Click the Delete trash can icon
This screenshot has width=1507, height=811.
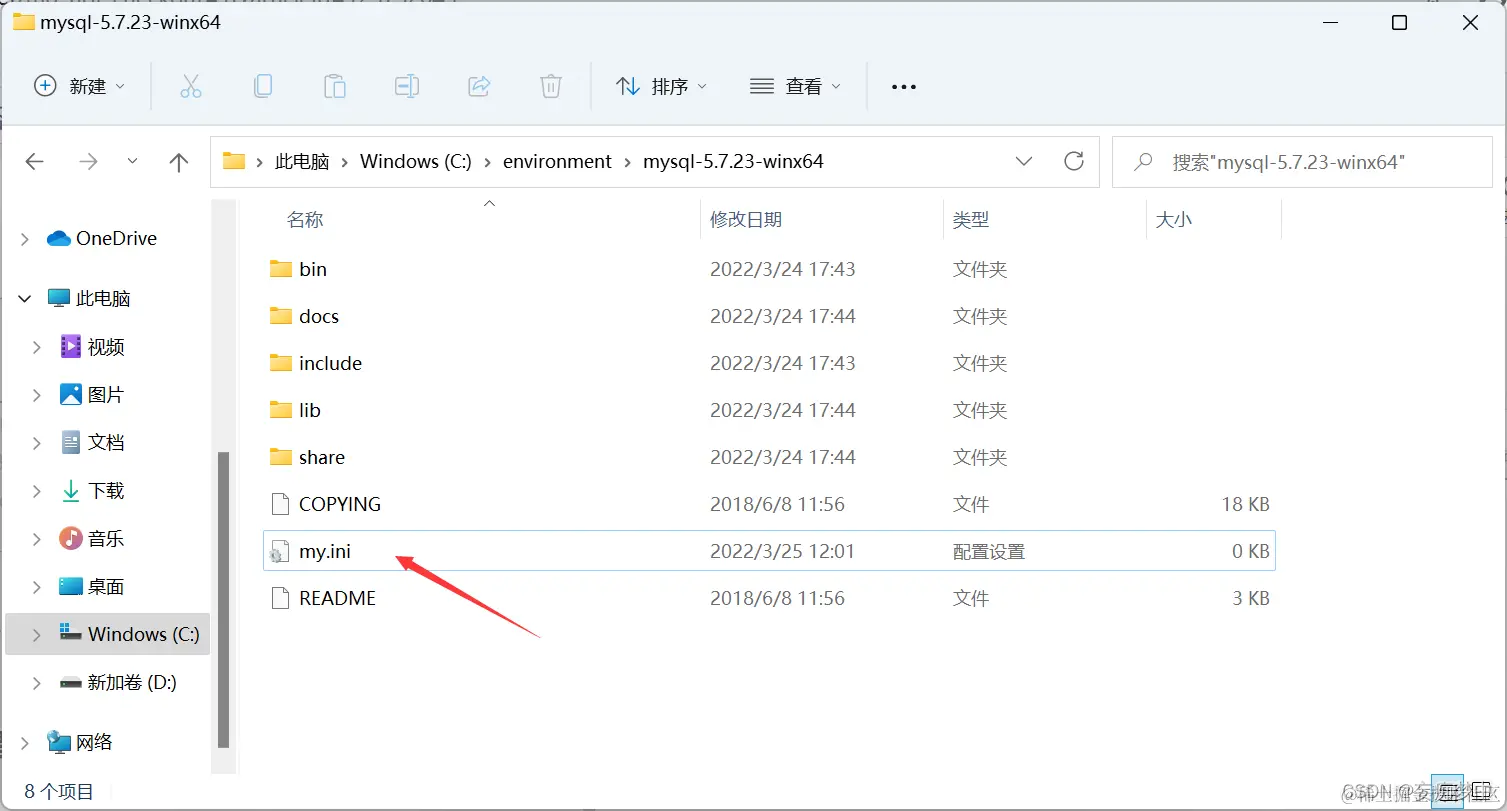point(551,86)
